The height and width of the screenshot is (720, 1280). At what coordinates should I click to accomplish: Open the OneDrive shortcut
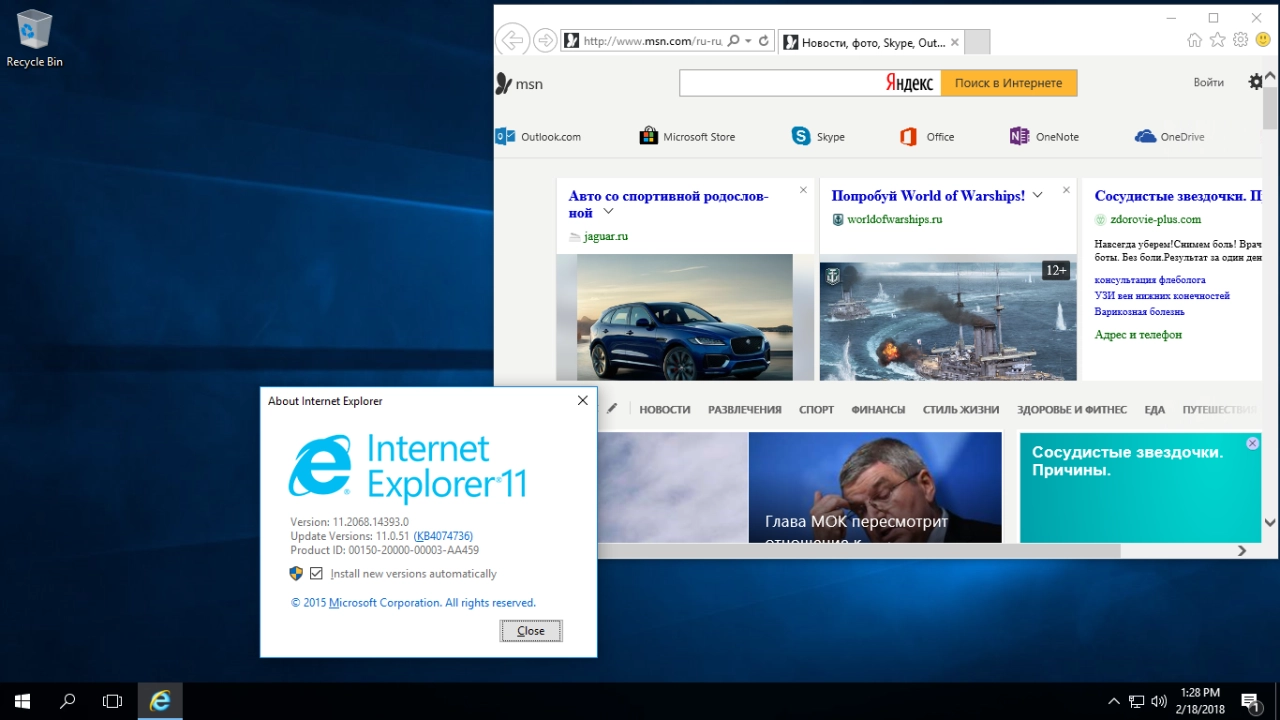pos(1170,137)
